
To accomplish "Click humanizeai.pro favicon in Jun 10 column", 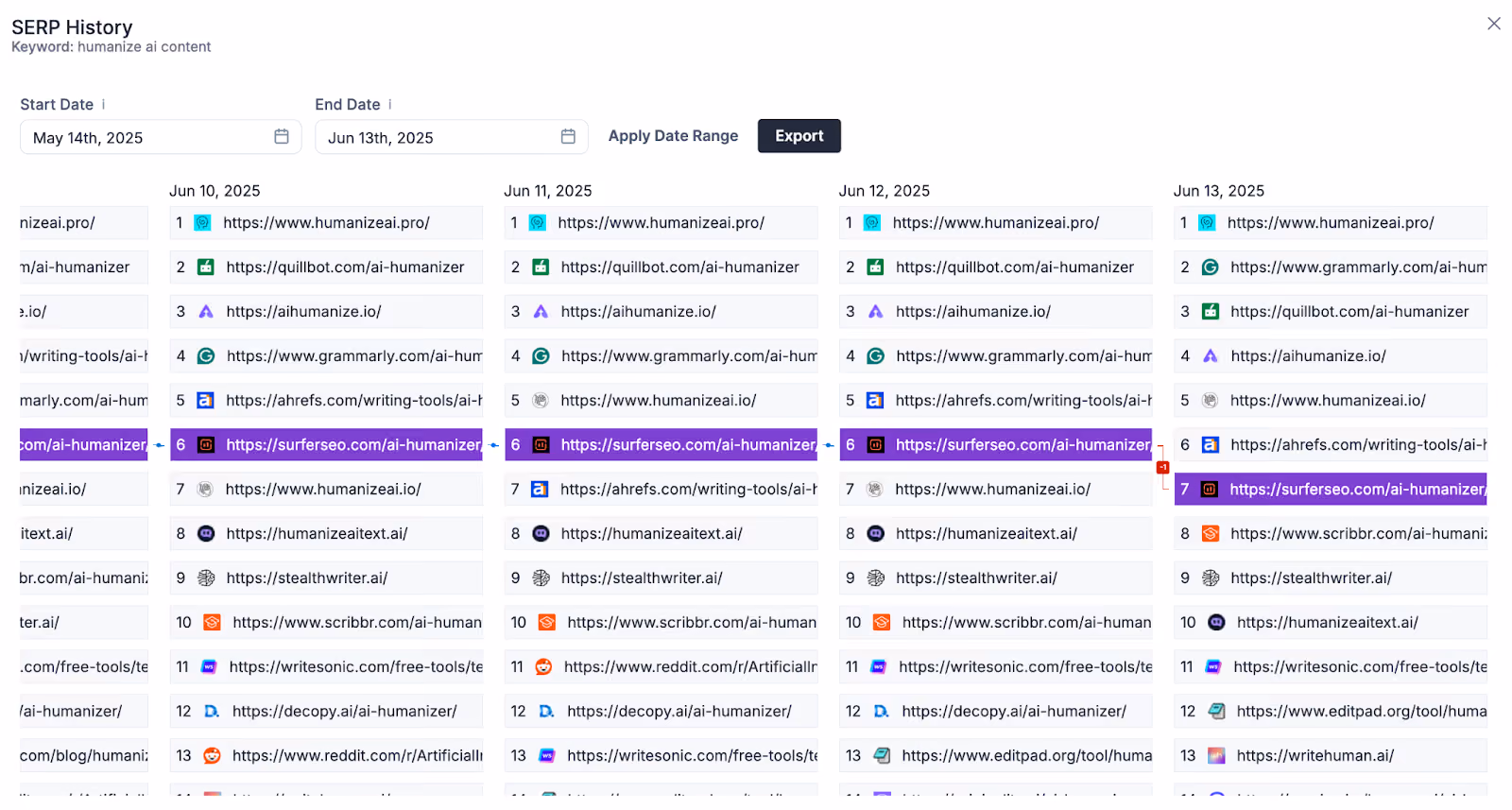I will pos(202,223).
